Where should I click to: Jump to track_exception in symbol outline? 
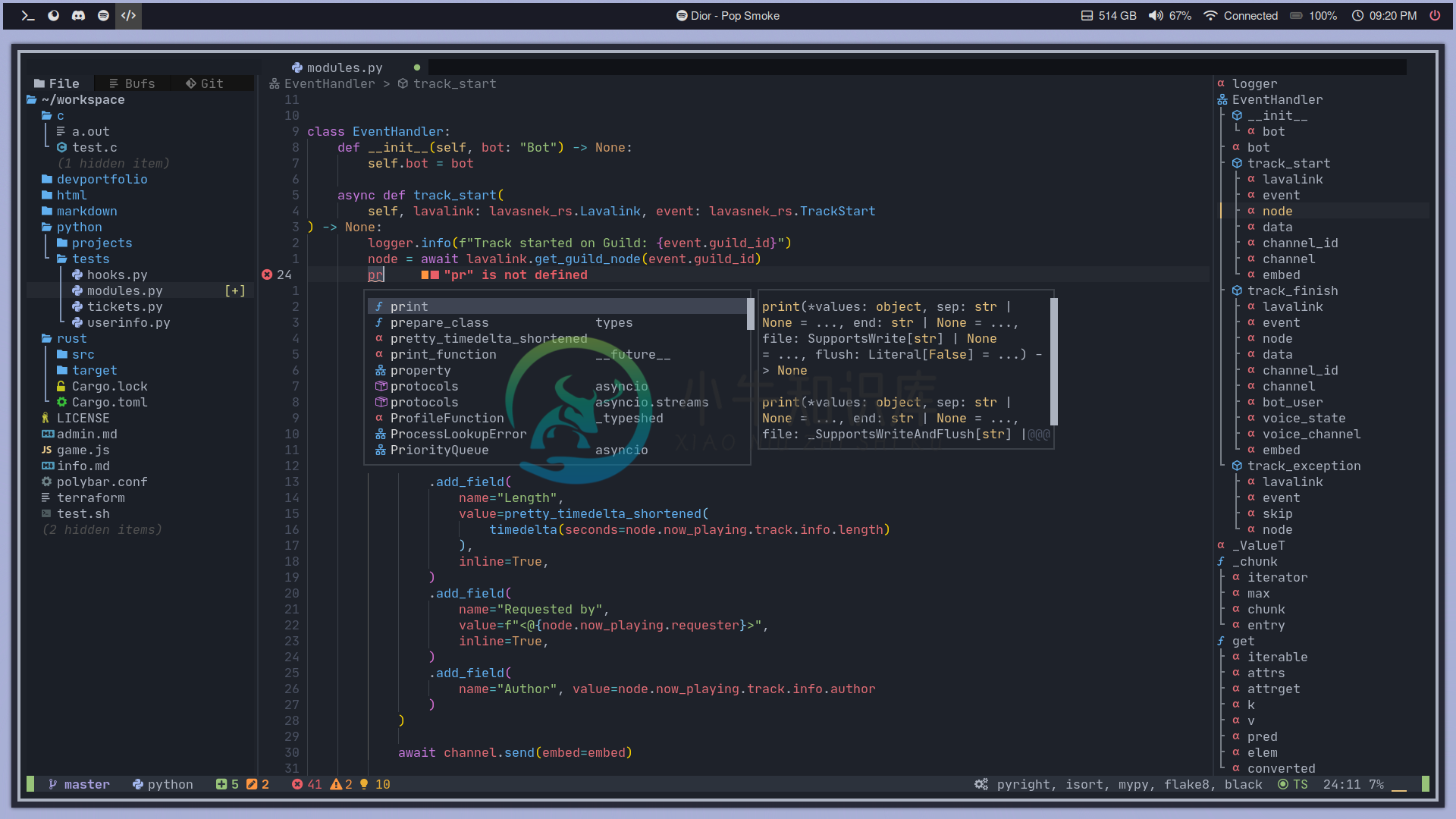(1304, 466)
